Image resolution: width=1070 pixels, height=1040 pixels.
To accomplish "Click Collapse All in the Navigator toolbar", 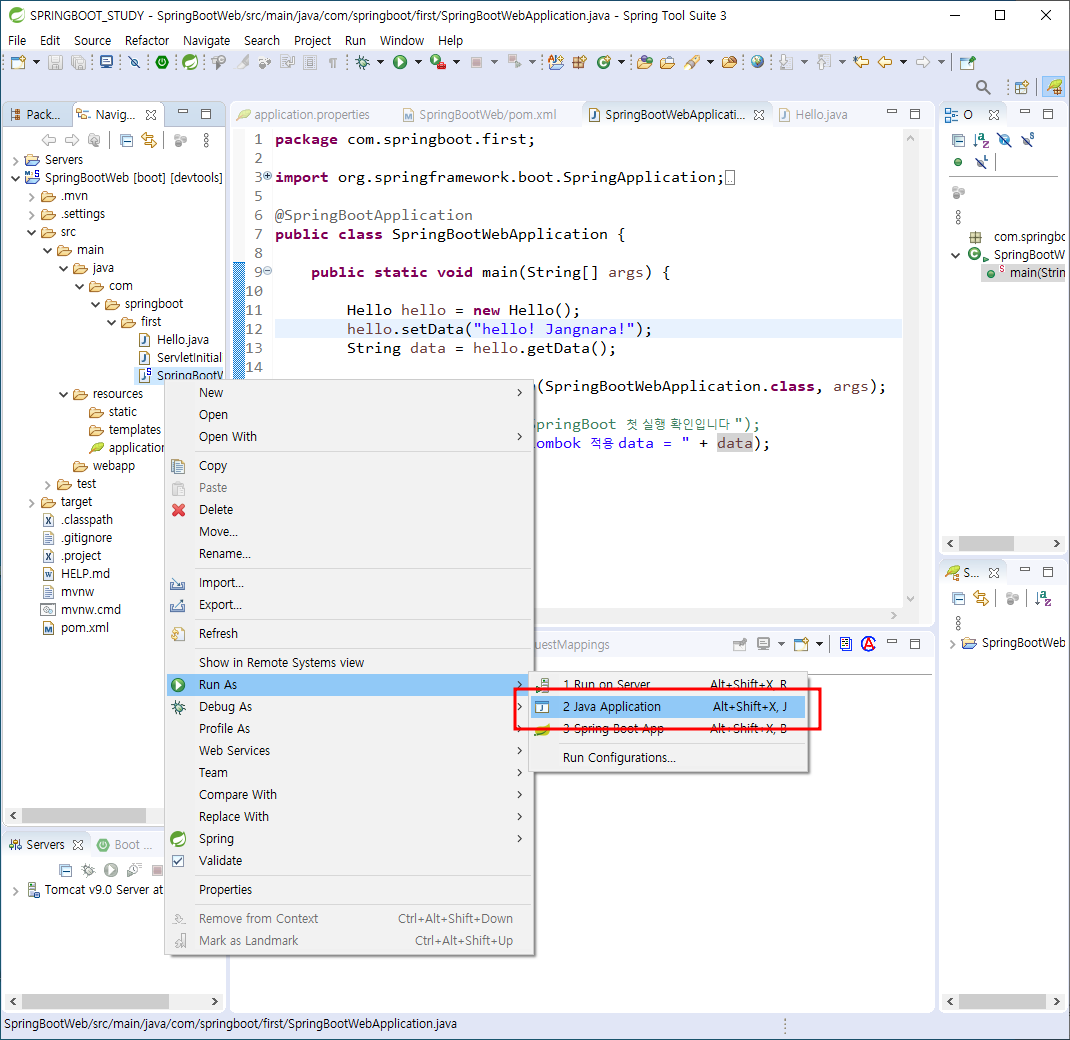I will point(126,141).
